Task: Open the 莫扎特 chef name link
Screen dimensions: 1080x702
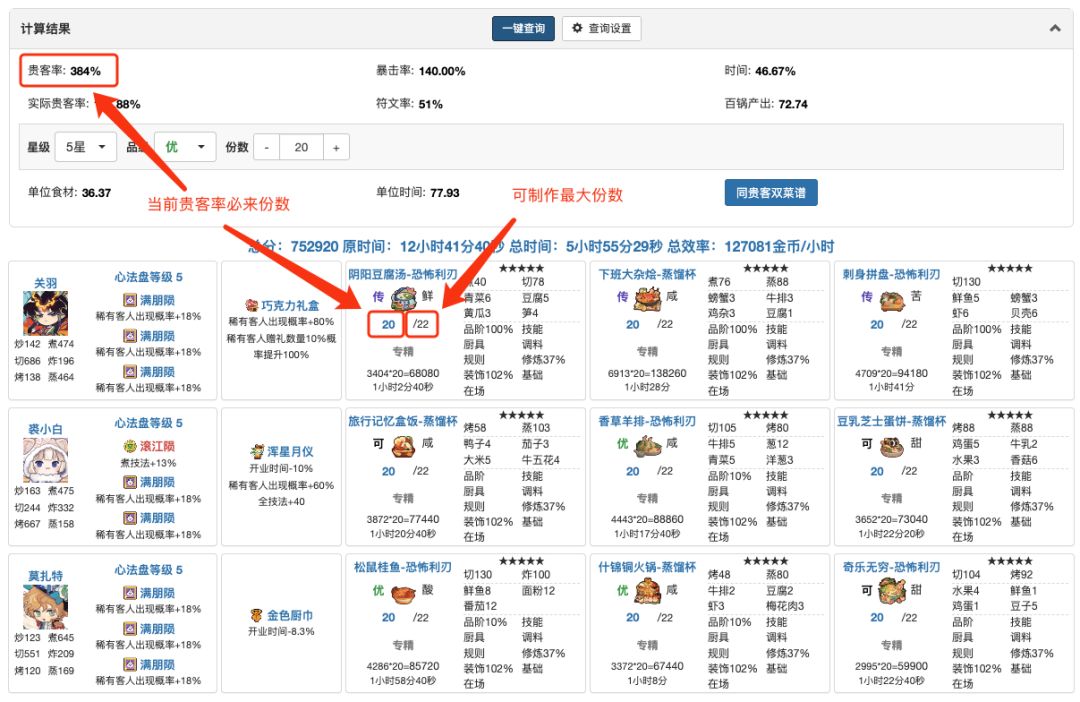Action: [x=45, y=576]
